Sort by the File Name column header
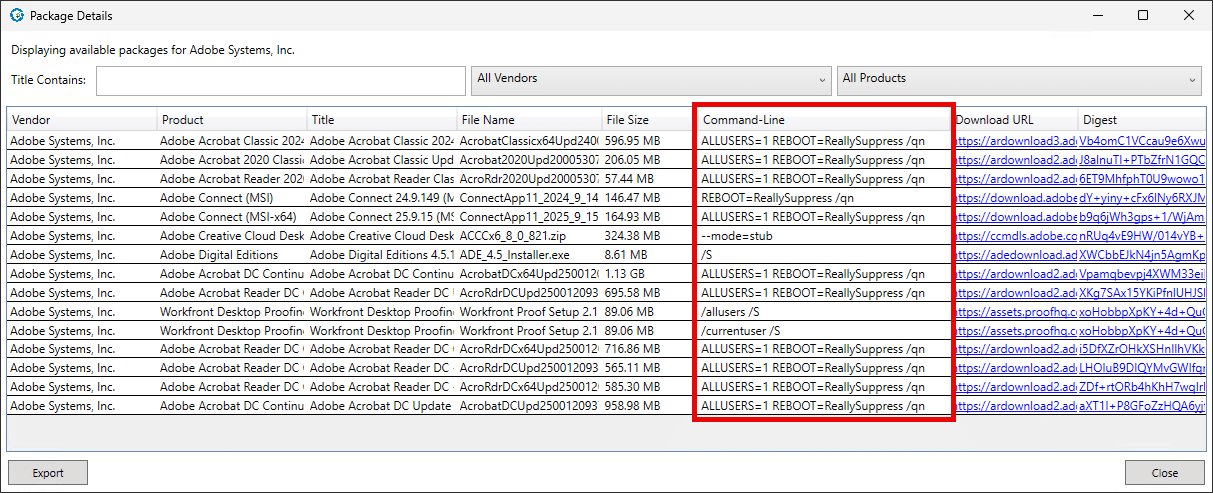 (x=528, y=120)
